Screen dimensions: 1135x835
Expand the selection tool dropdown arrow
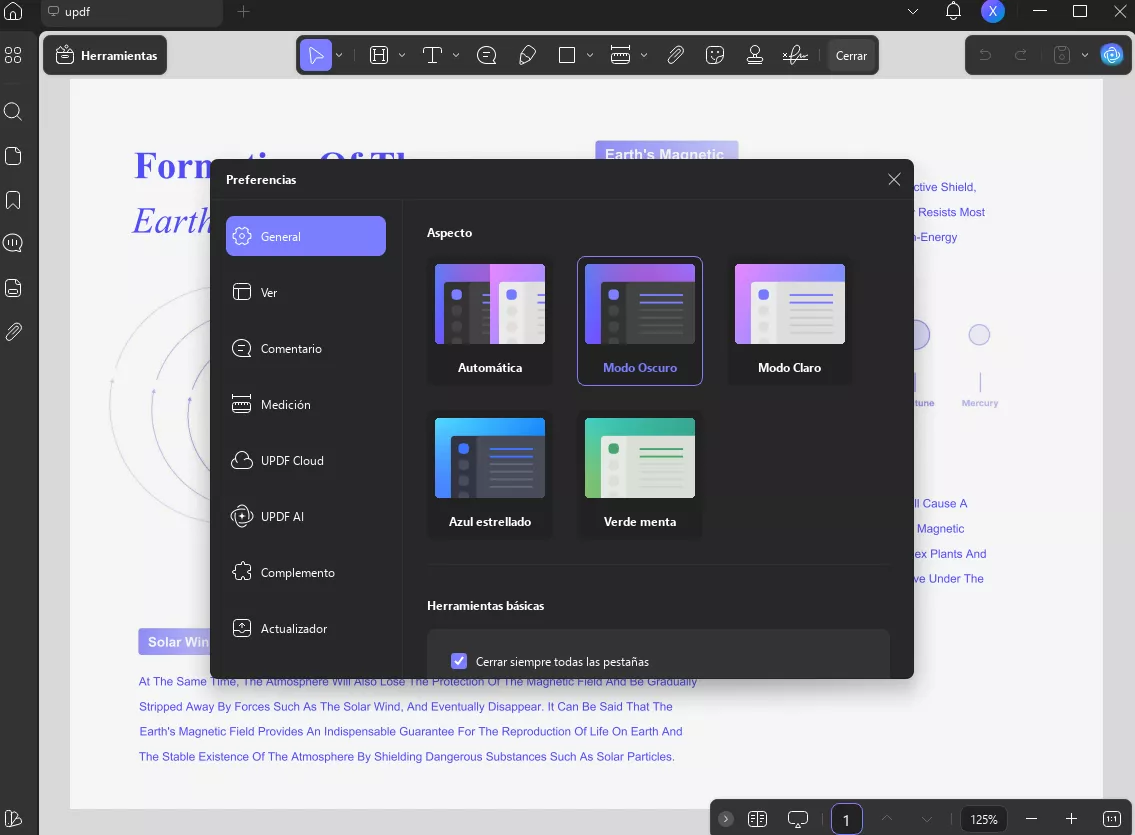pyautogui.click(x=339, y=55)
